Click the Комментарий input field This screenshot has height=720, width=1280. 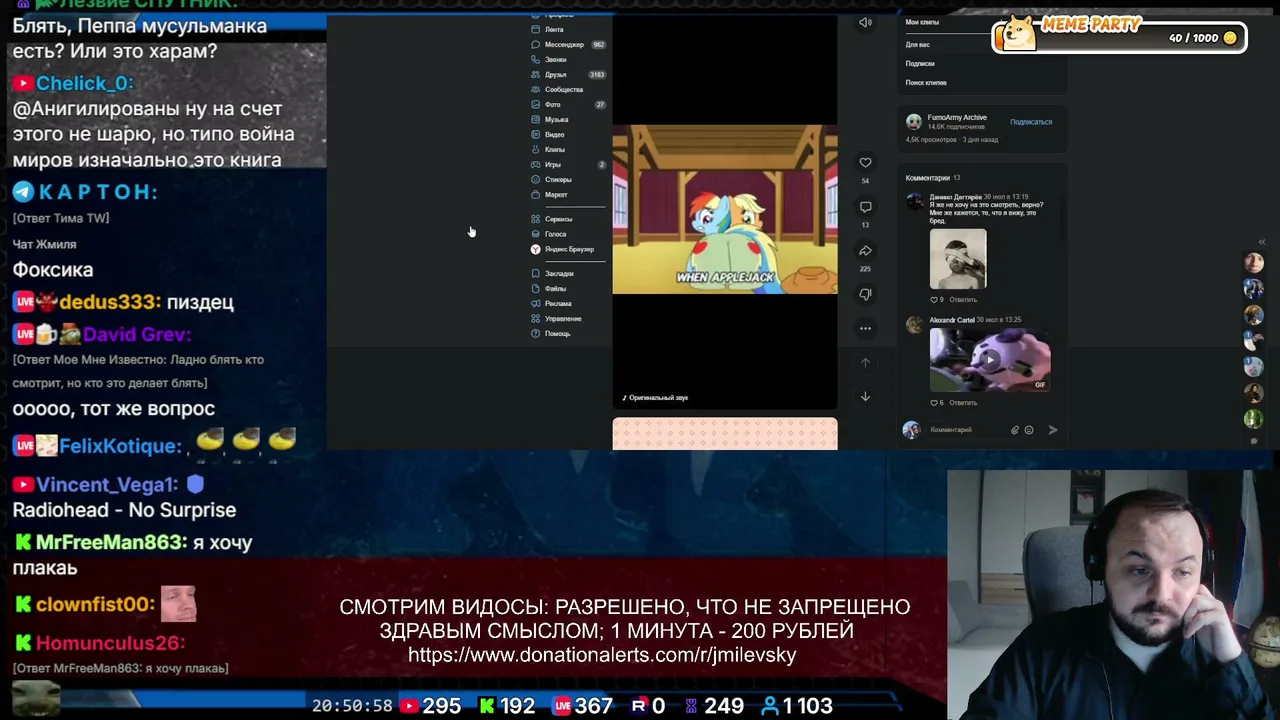point(966,430)
